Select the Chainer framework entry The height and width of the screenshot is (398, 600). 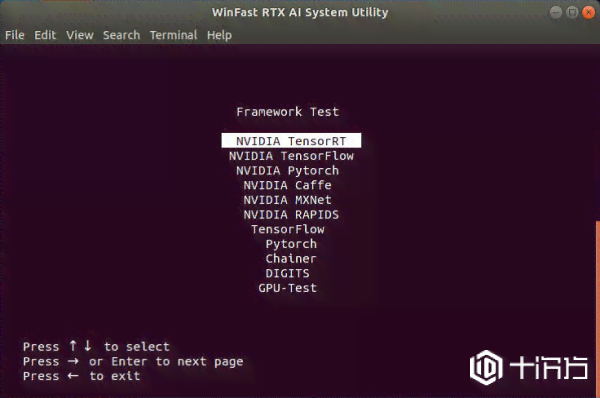click(x=291, y=258)
